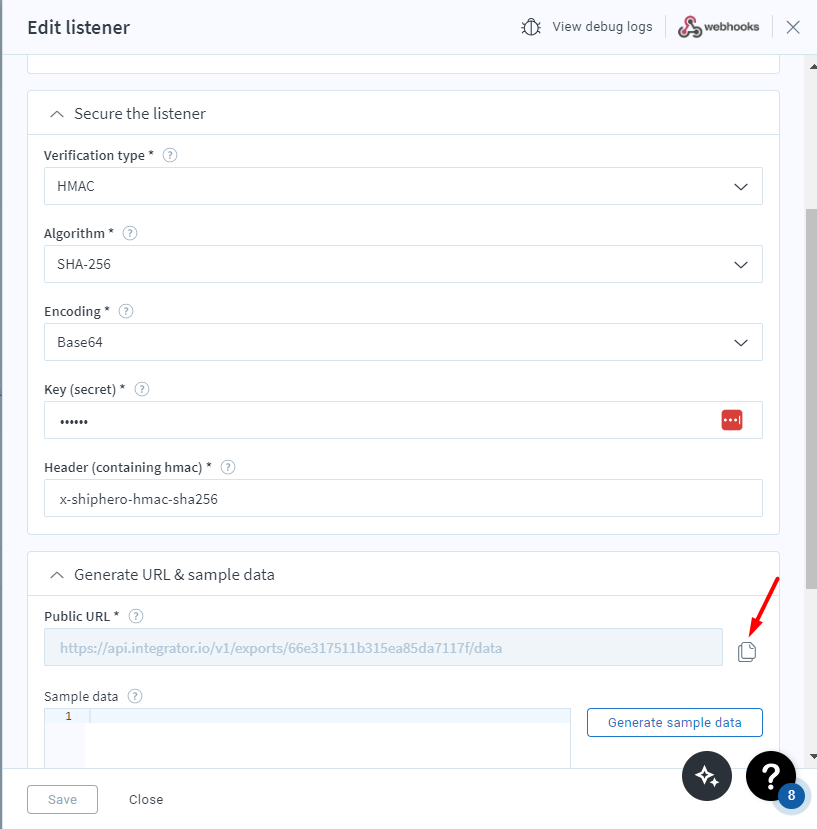
Task: Open the Verification type dropdown
Action: click(403, 186)
